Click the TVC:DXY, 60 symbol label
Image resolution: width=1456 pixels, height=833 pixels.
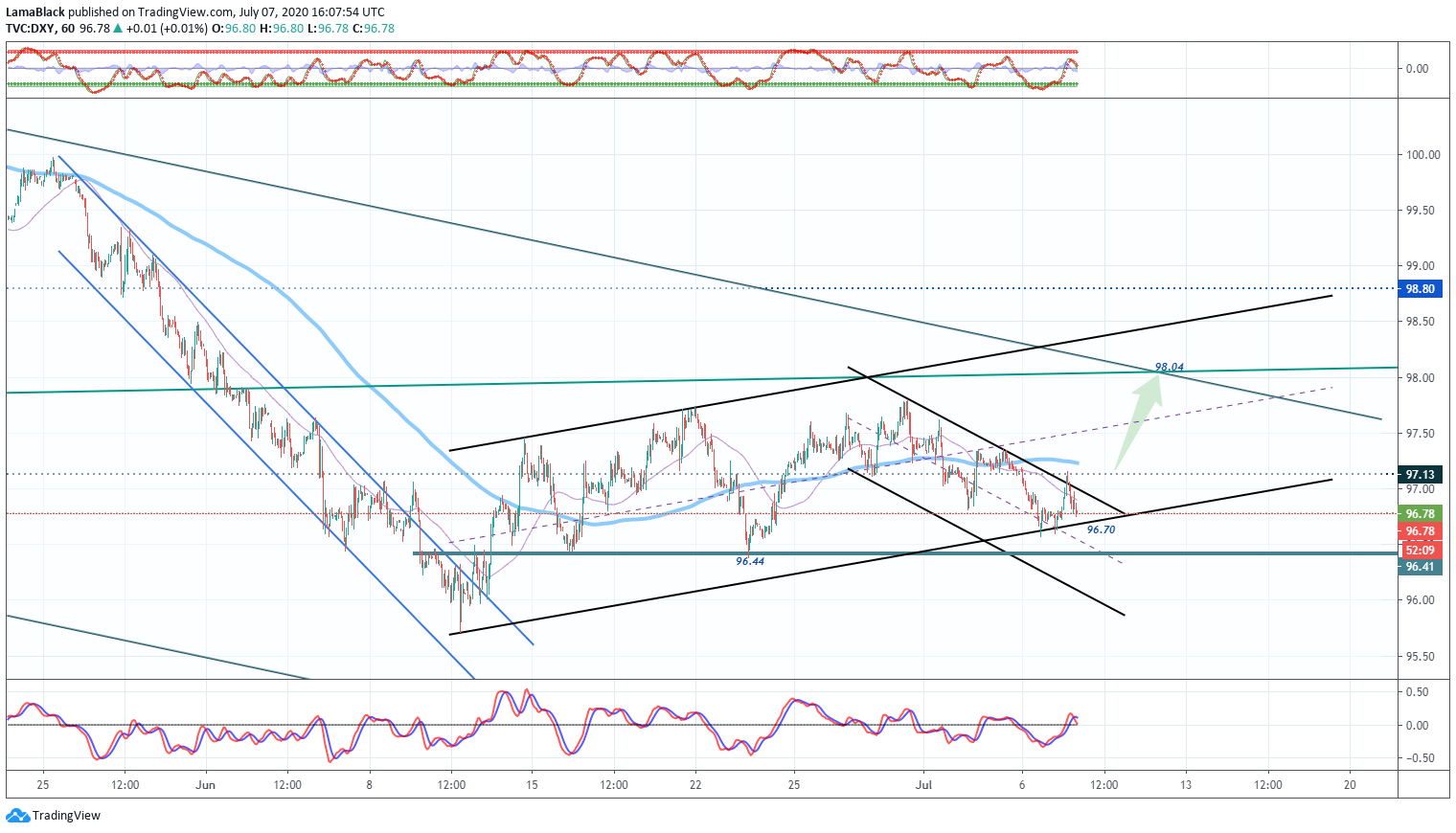tap(40, 29)
